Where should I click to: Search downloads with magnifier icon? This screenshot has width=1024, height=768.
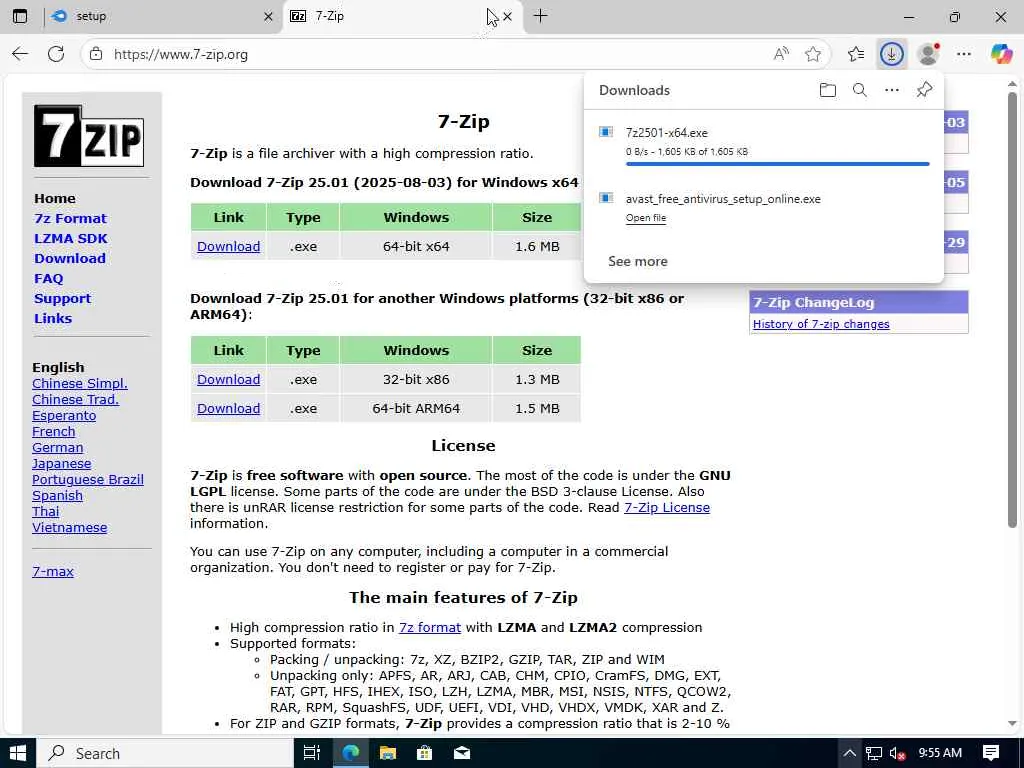point(859,90)
